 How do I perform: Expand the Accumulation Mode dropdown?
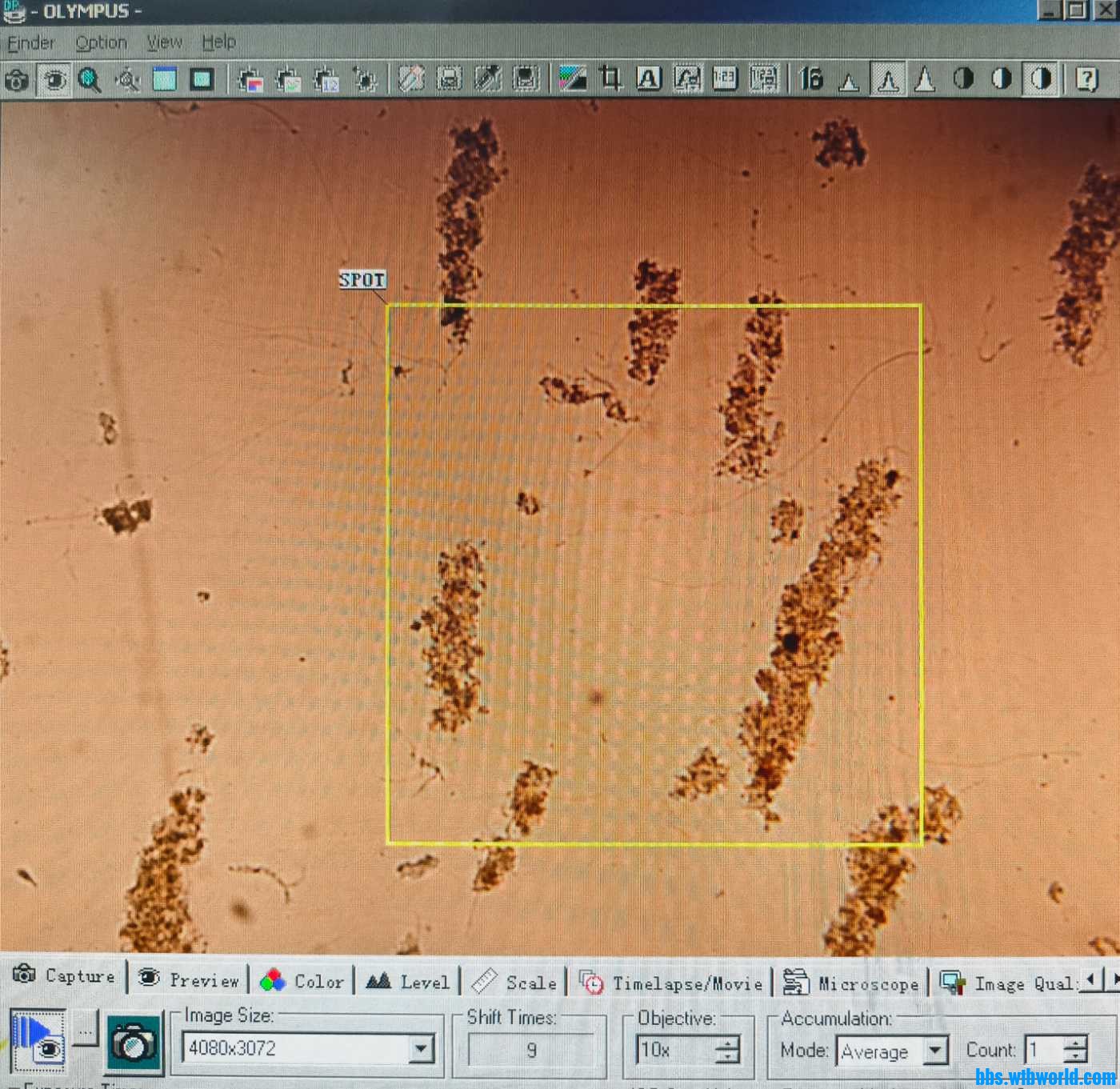click(934, 1050)
